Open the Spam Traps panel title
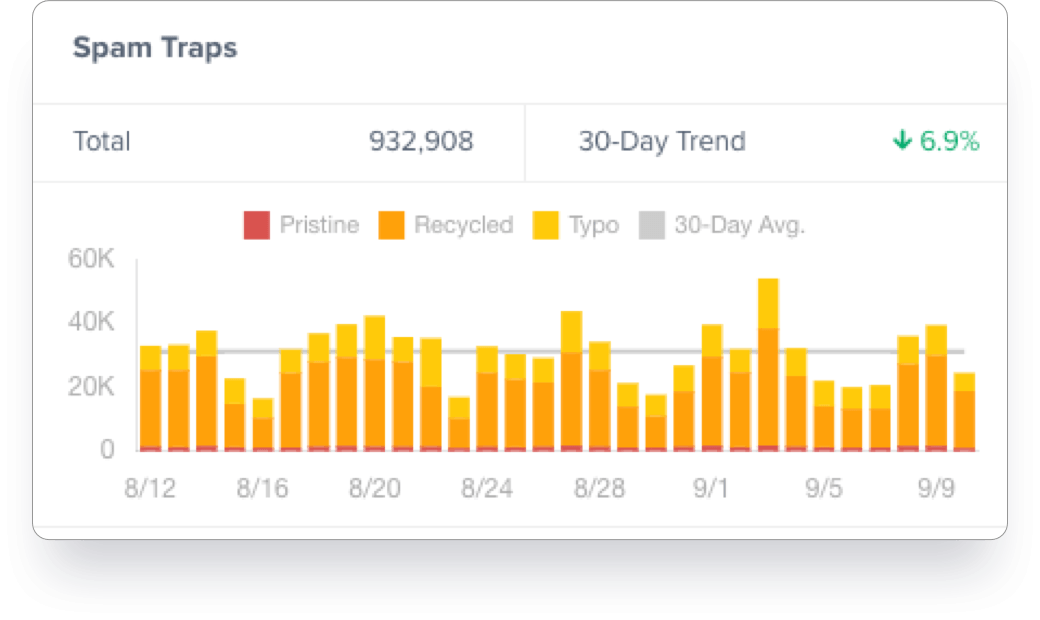 [x=155, y=47]
